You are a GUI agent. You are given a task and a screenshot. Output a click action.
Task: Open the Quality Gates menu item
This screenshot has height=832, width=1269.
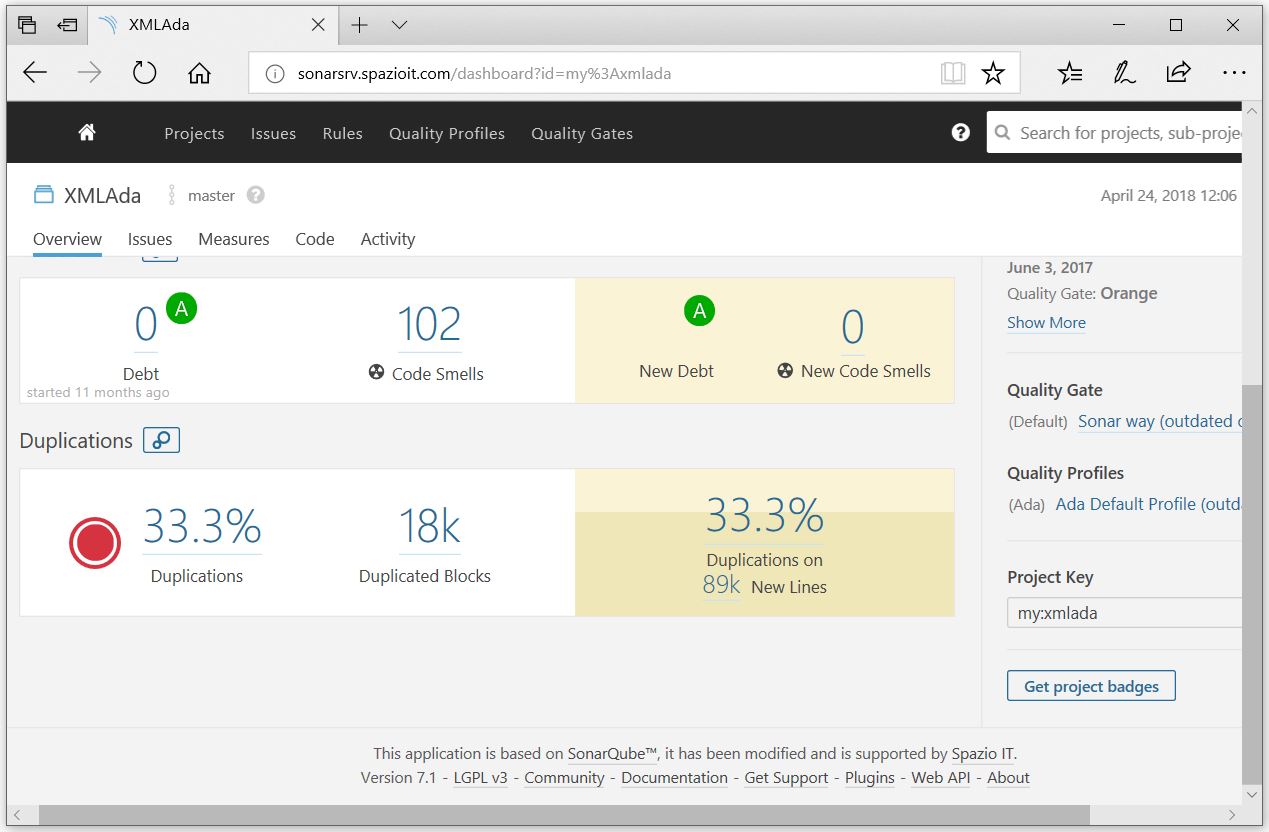(x=581, y=133)
